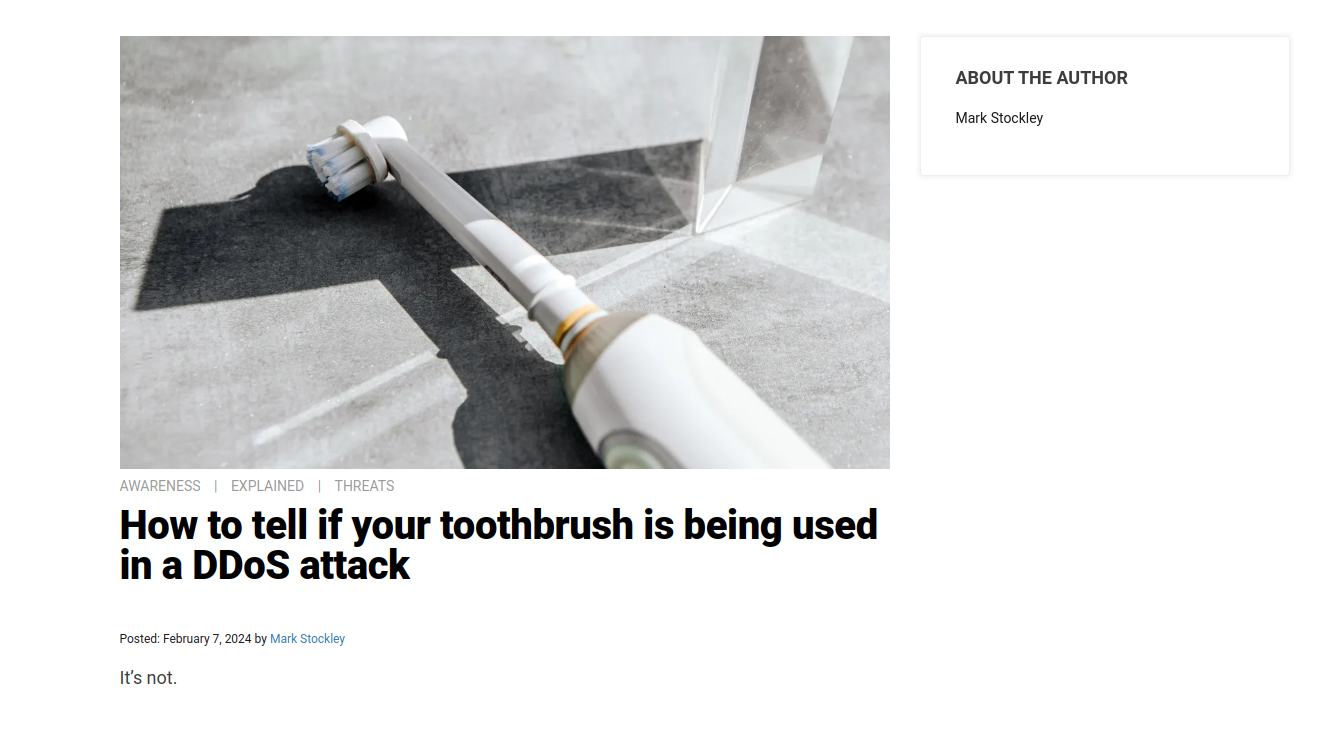Open the EXPLAINED category link
Viewport: 1327px width, 743px height.
(x=267, y=486)
